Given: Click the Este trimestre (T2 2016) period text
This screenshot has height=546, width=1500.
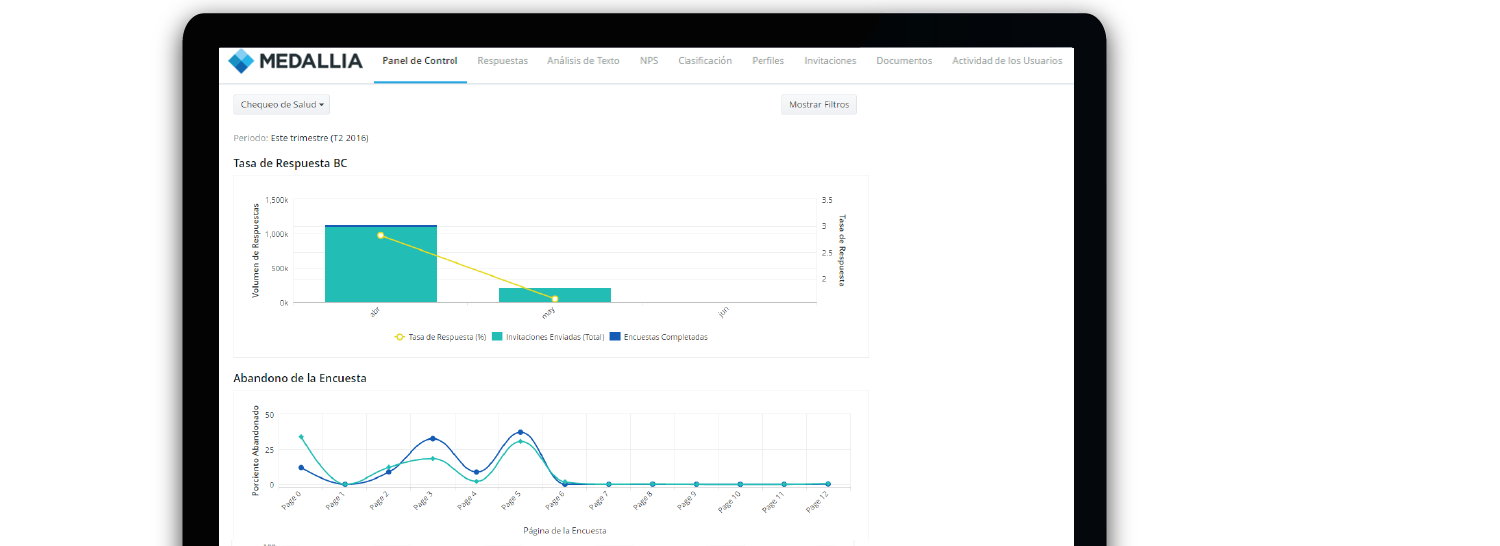Looking at the screenshot, I should click(319, 138).
